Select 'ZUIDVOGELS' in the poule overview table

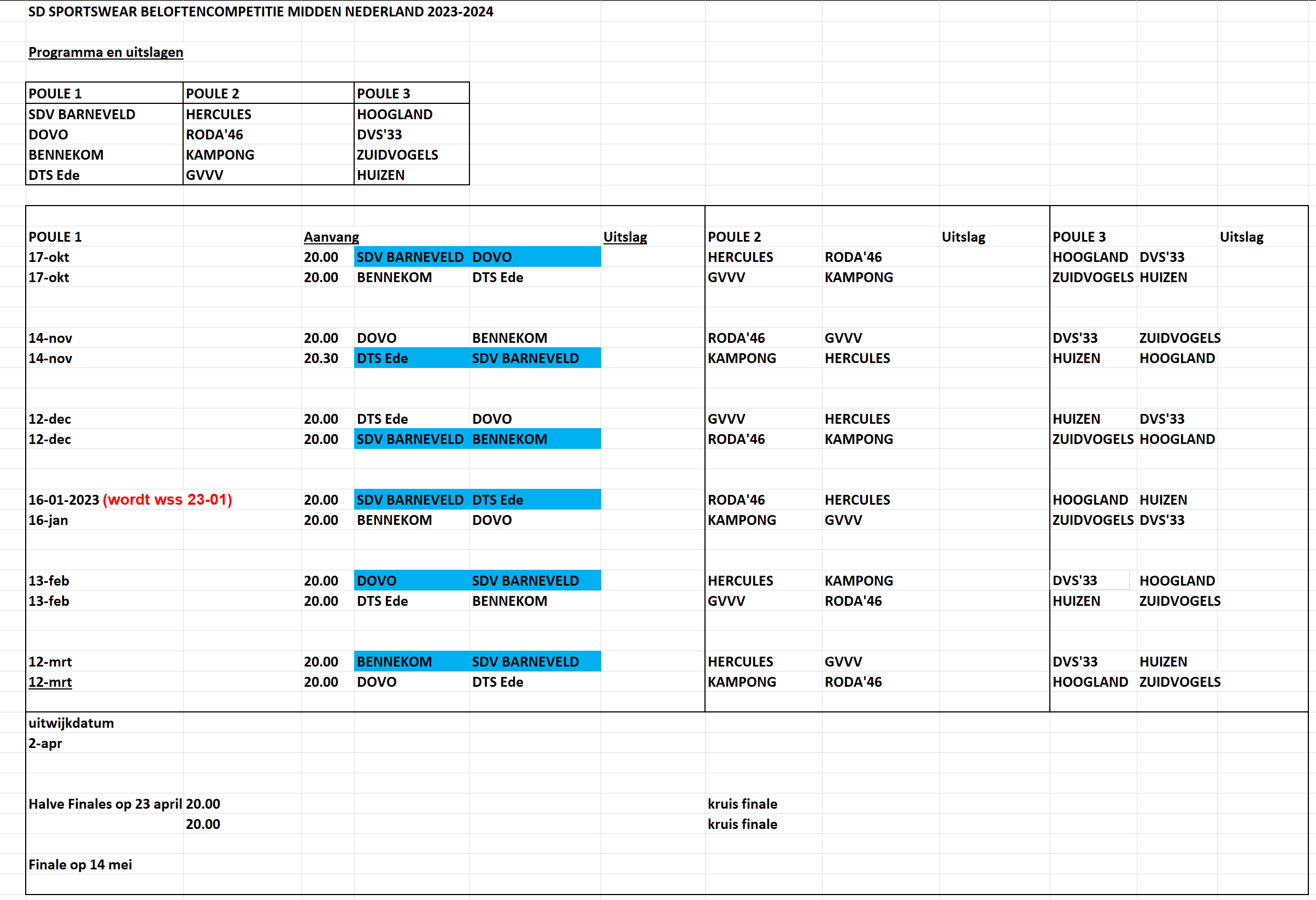[x=397, y=155]
